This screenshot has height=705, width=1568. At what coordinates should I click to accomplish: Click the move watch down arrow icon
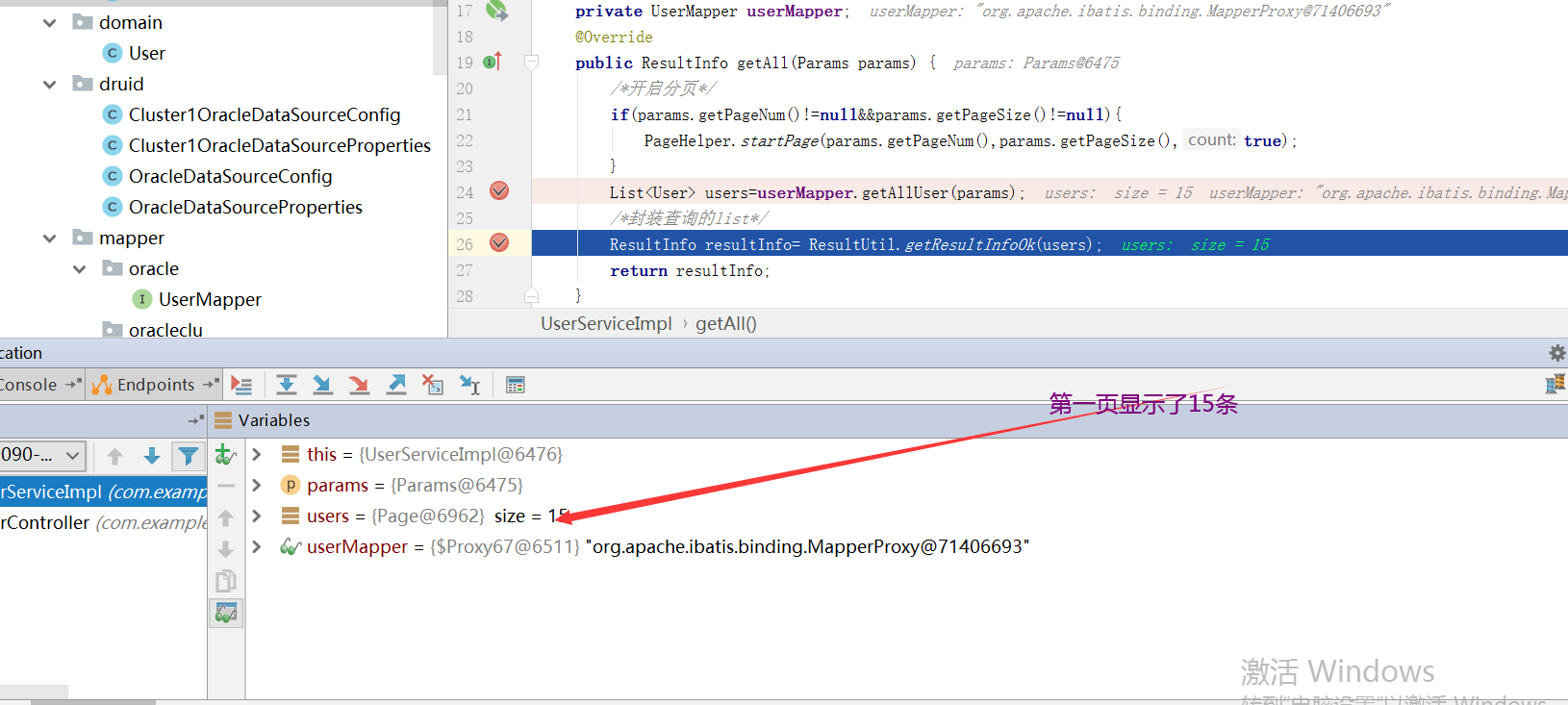[x=225, y=549]
